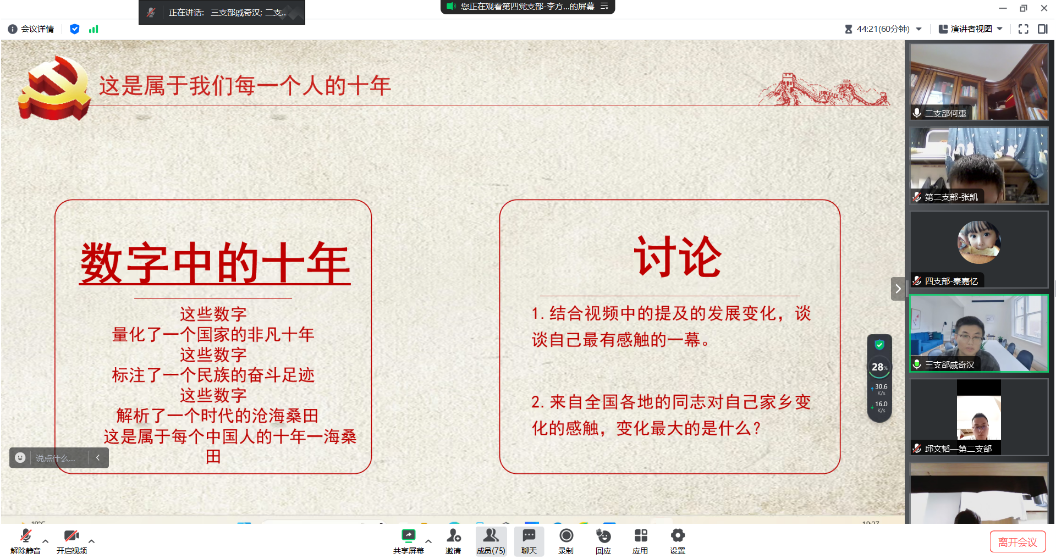Unmute the microphone (解除静音)

[x=26, y=539]
